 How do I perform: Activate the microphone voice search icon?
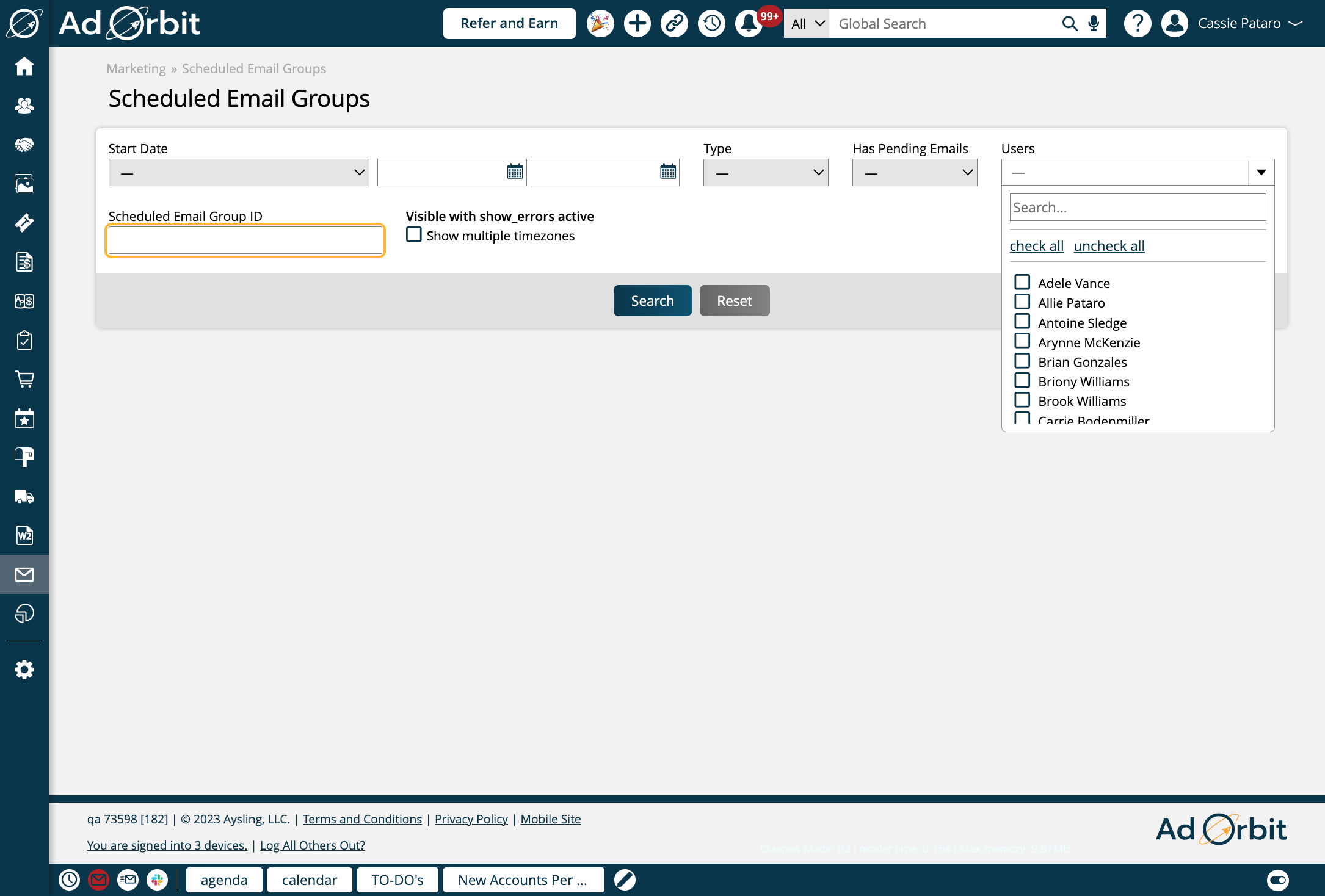(x=1094, y=24)
